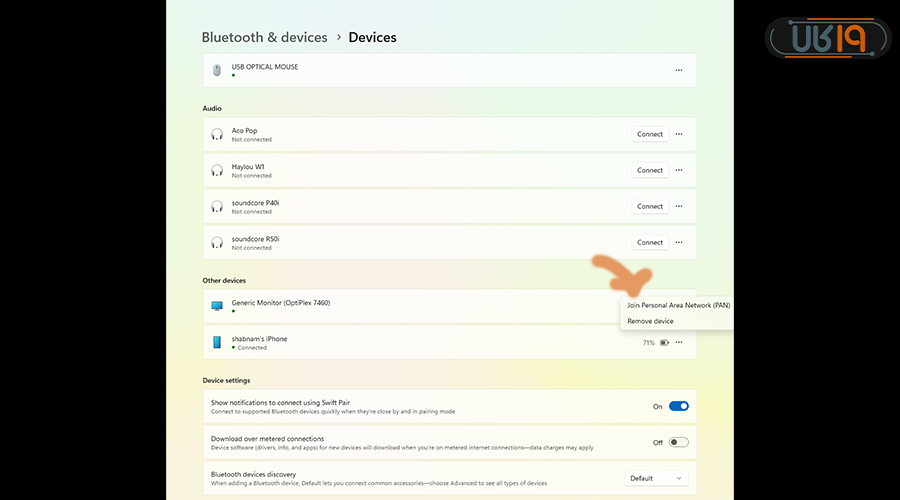Open Bluetooth devices discovery Default dropdown

pos(656,478)
